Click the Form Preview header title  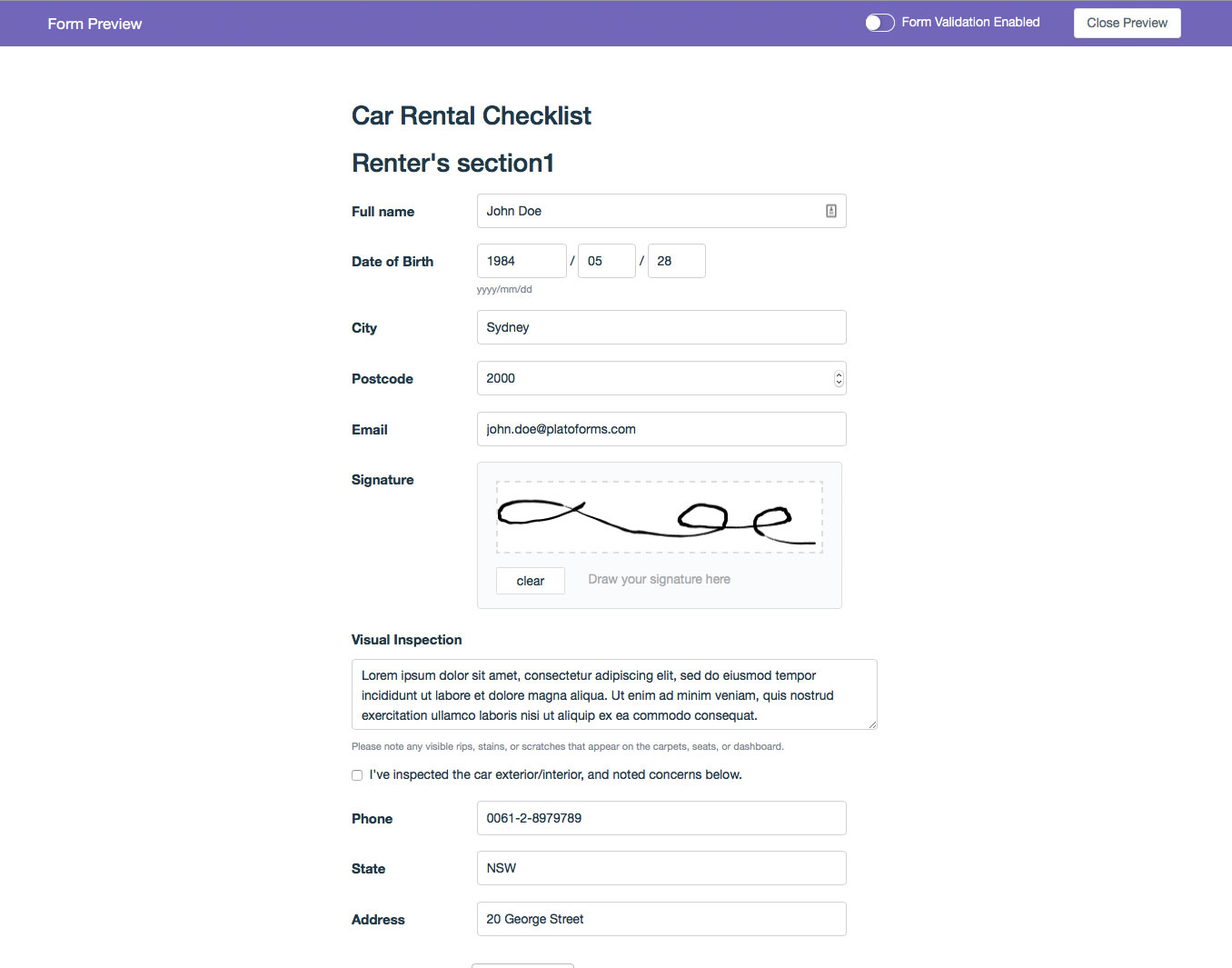tap(94, 24)
